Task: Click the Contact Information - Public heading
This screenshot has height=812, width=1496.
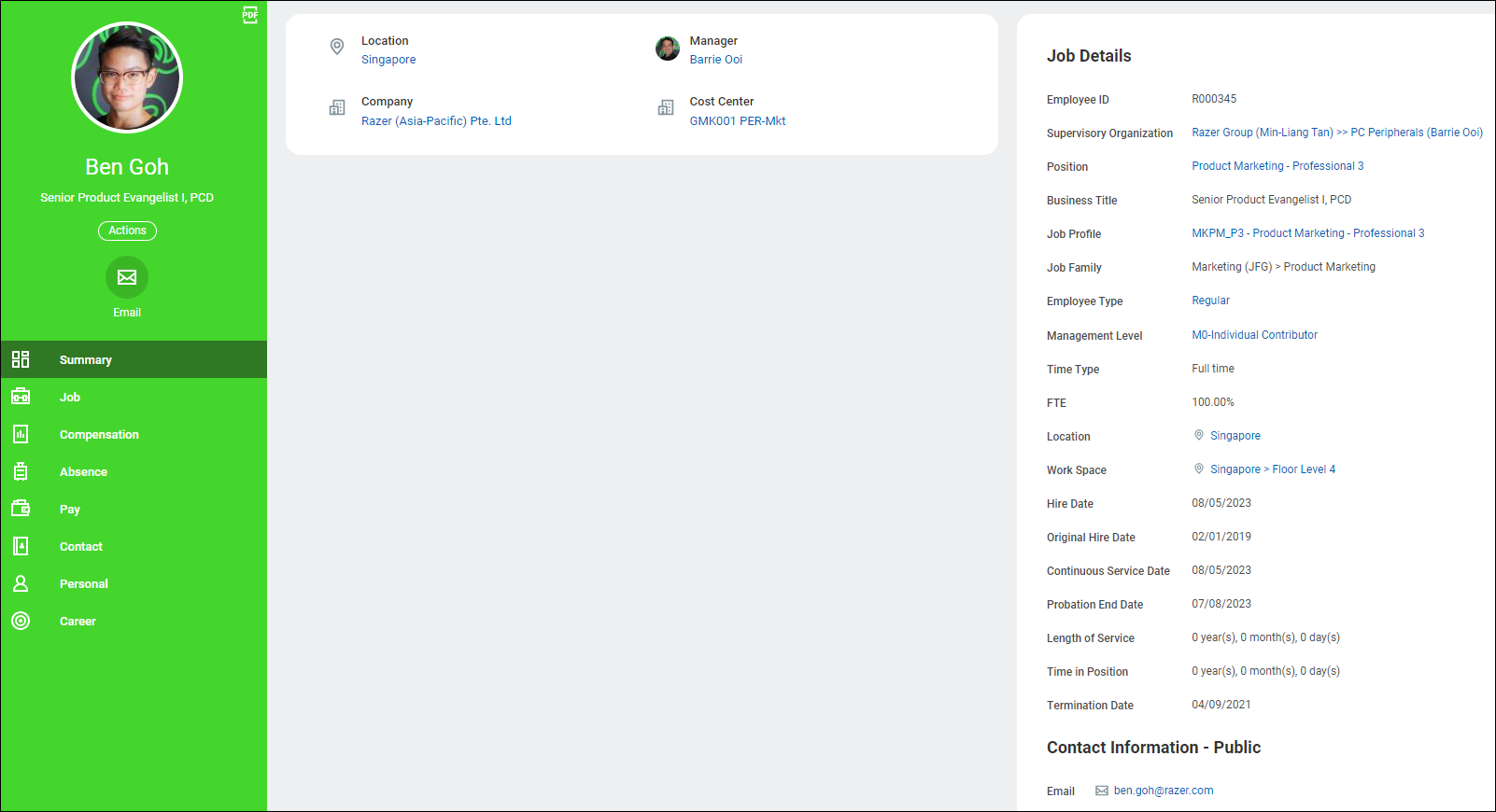Action: pyautogui.click(x=1153, y=748)
